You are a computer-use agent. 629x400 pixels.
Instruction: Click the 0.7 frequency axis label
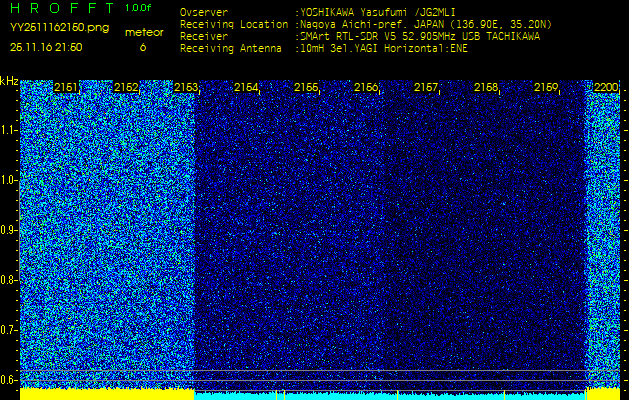(x=7, y=330)
